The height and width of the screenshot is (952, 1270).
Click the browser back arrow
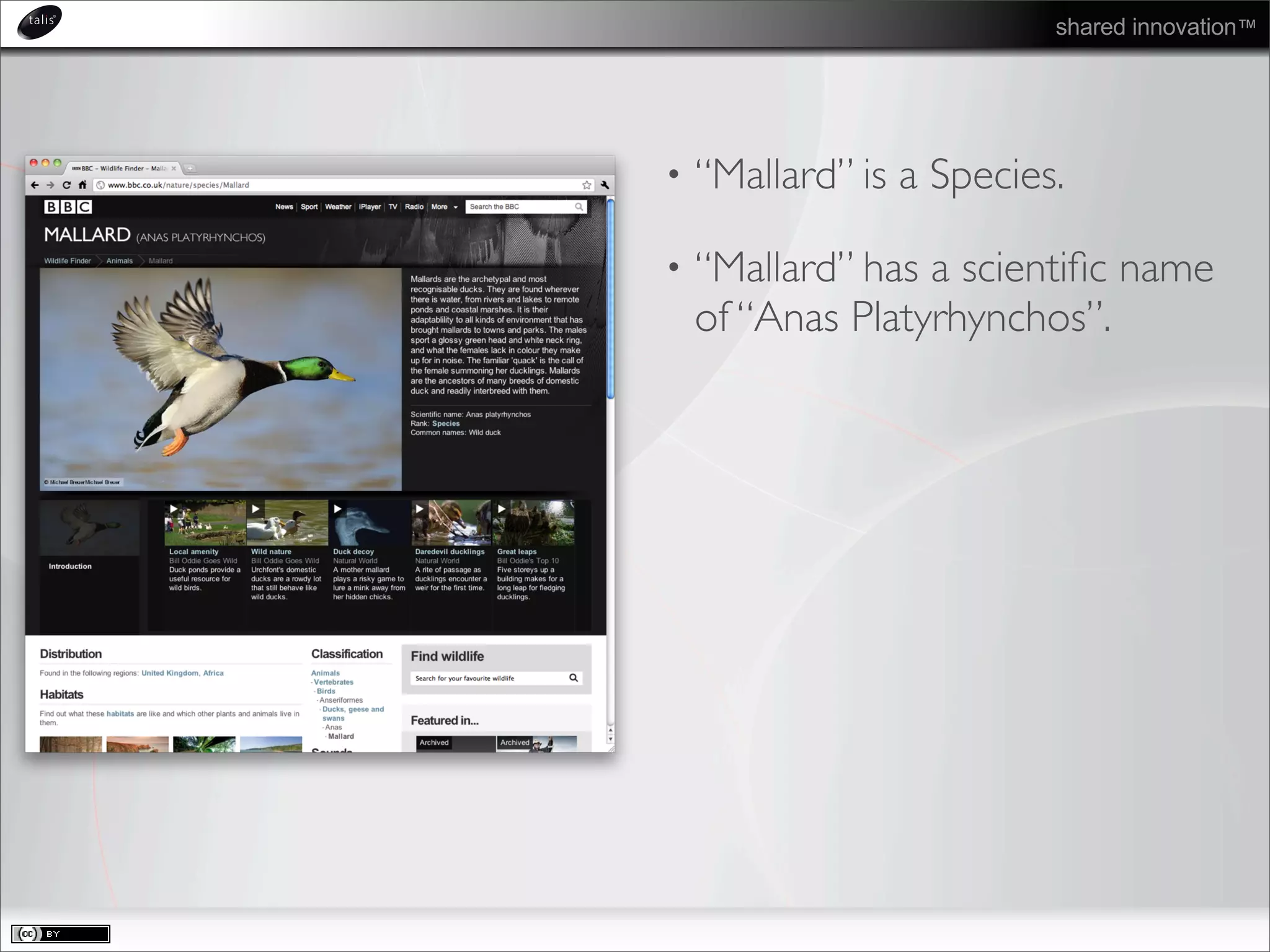click(35, 185)
